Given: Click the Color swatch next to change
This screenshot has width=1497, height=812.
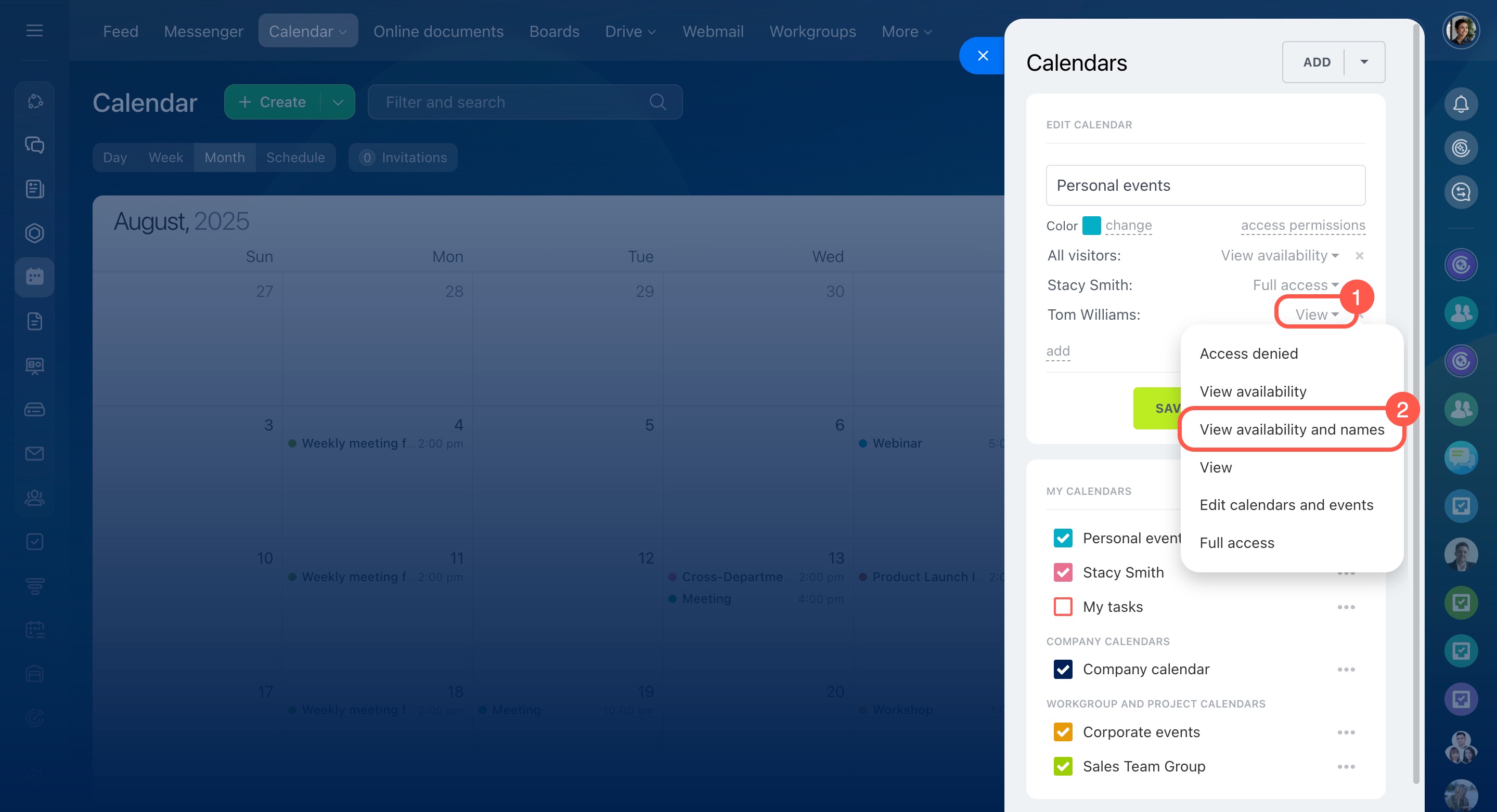Looking at the screenshot, I should tap(1091, 226).
